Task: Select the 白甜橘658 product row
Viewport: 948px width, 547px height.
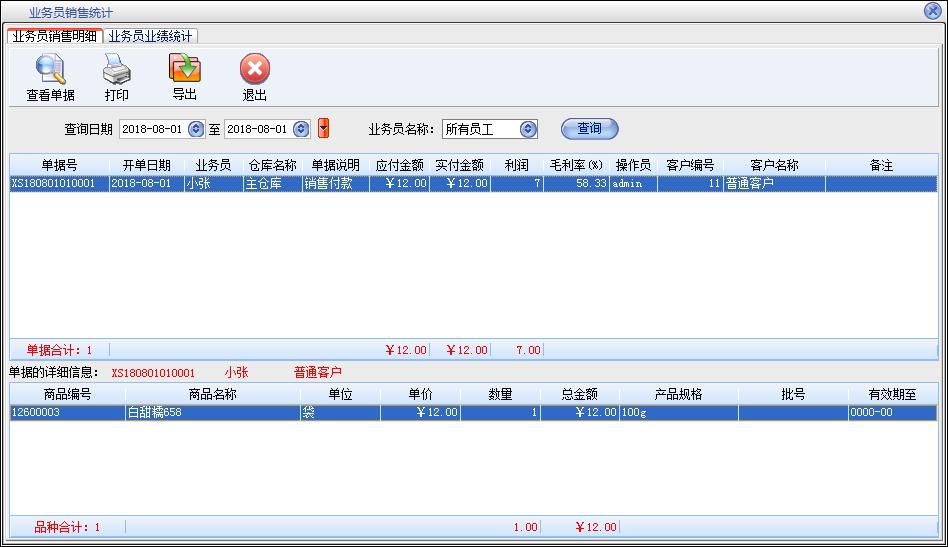Action: [212, 412]
